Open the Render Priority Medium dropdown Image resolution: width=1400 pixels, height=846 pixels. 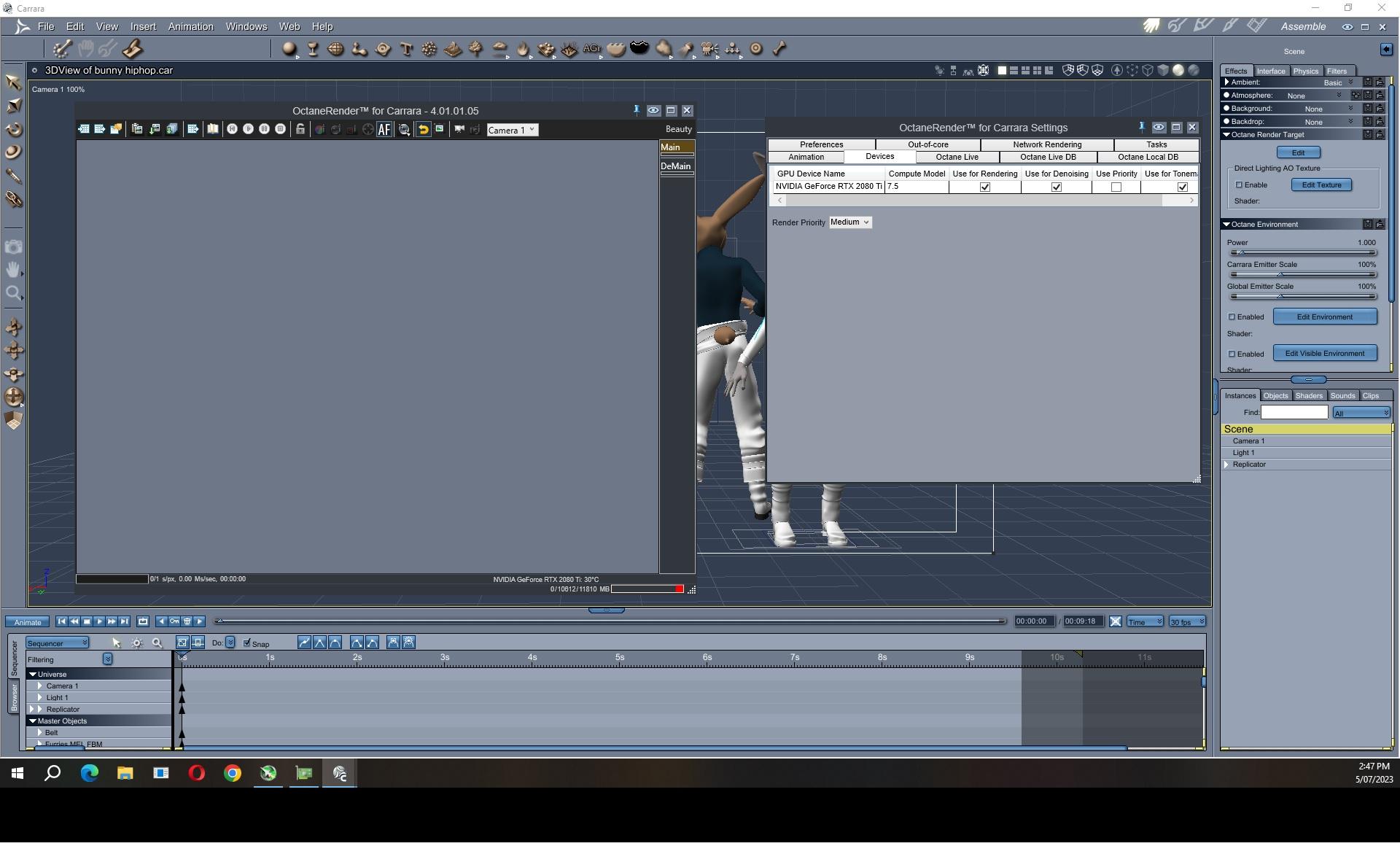(x=850, y=222)
